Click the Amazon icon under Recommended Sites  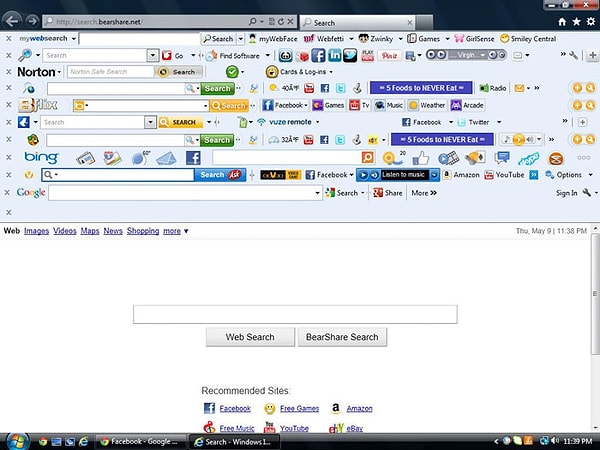pyautogui.click(x=339, y=408)
